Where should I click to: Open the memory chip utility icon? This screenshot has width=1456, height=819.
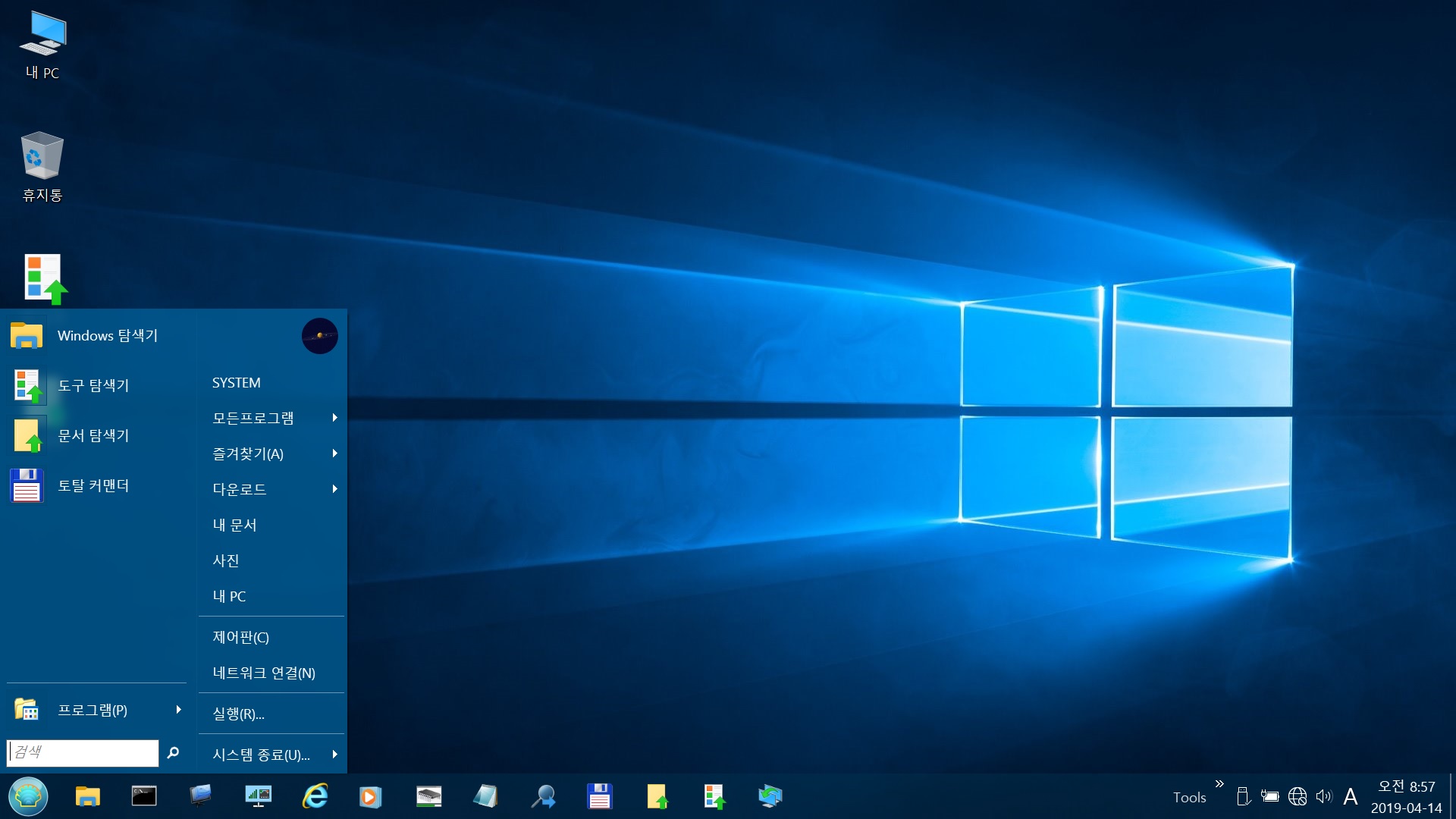coord(428,796)
